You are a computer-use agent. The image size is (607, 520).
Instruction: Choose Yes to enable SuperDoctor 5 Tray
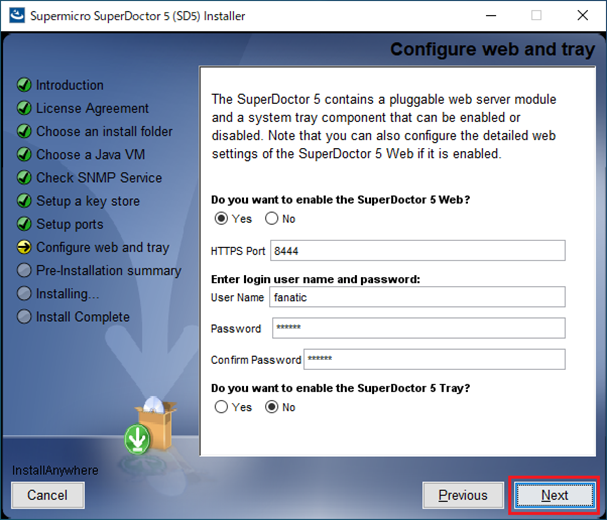click(221, 407)
